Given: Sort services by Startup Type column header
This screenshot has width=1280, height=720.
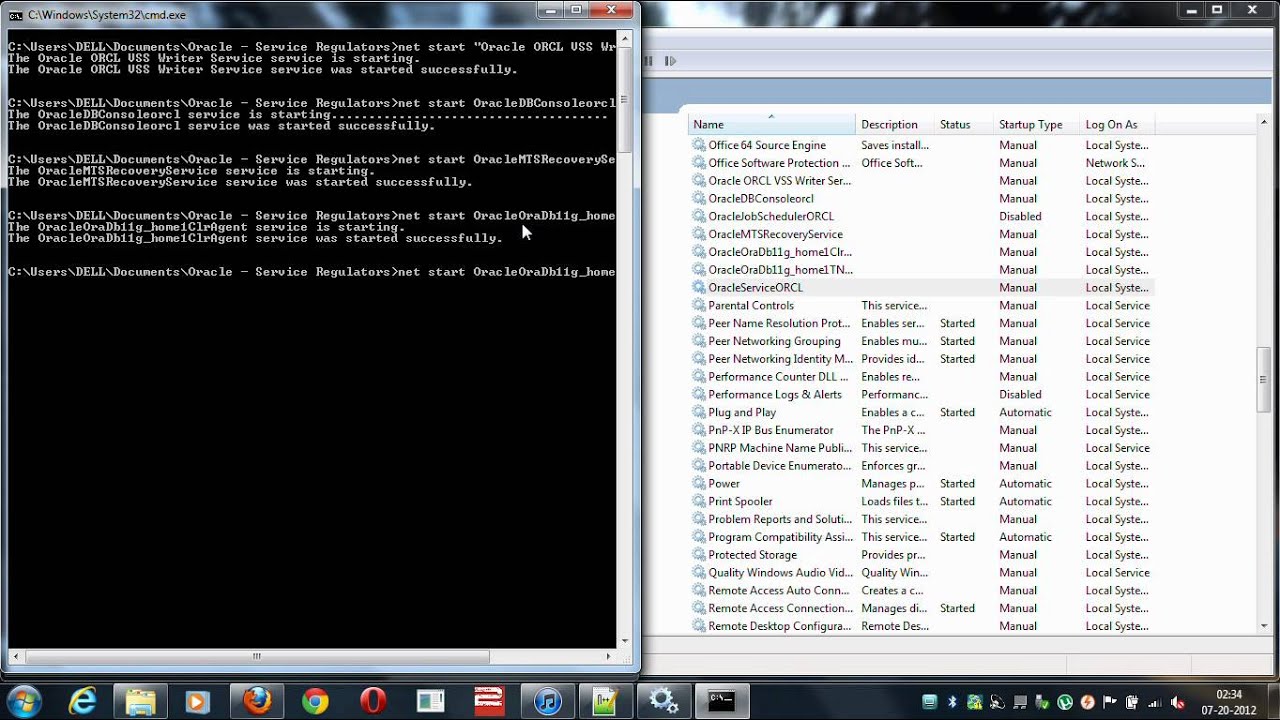Looking at the screenshot, I should pyautogui.click(x=1036, y=124).
